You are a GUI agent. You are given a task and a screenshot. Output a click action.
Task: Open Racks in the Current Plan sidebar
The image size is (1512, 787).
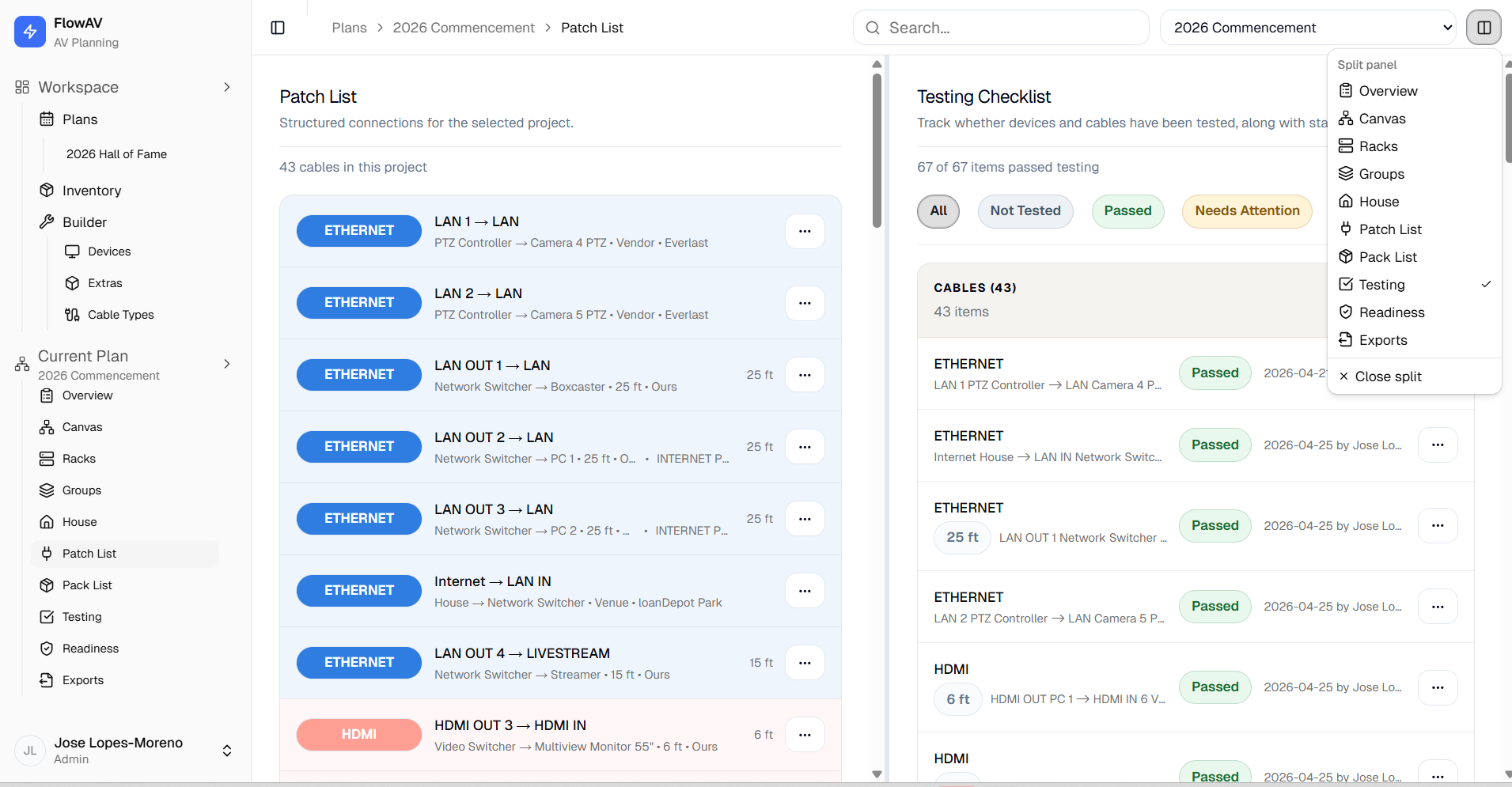tap(79, 459)
